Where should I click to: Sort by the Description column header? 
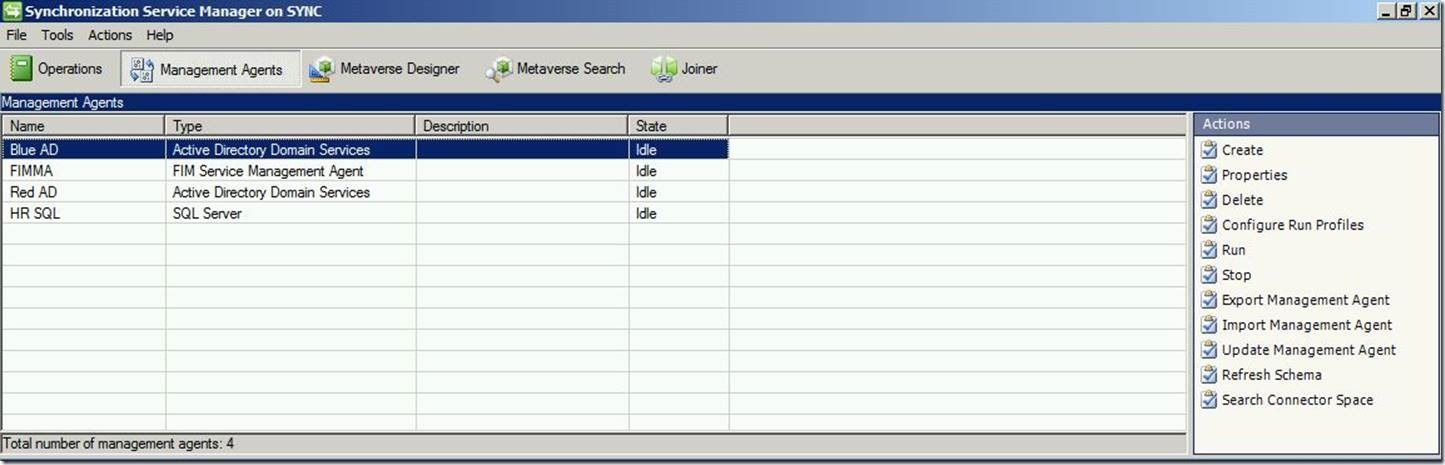pyautogui.click(x=522, y=126)
